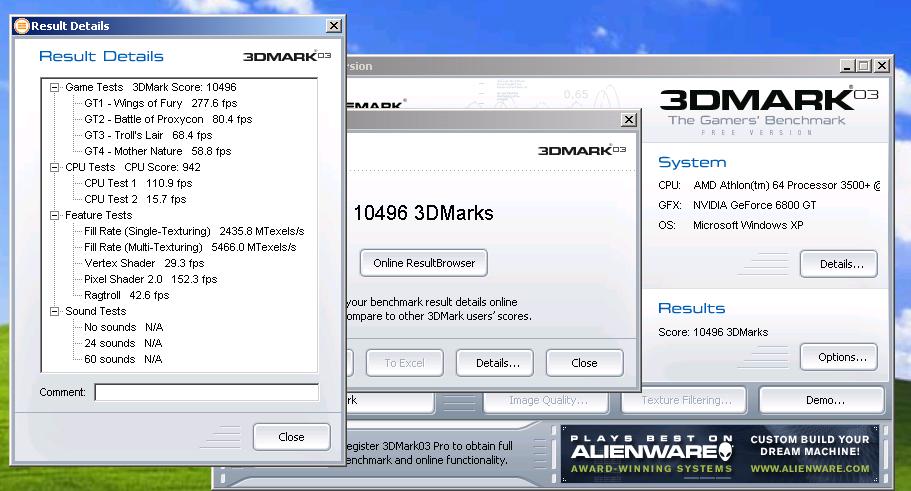Click the Result Details title bar icon
This screenshot has width=911, height=491.
click(x=21, y=26)
